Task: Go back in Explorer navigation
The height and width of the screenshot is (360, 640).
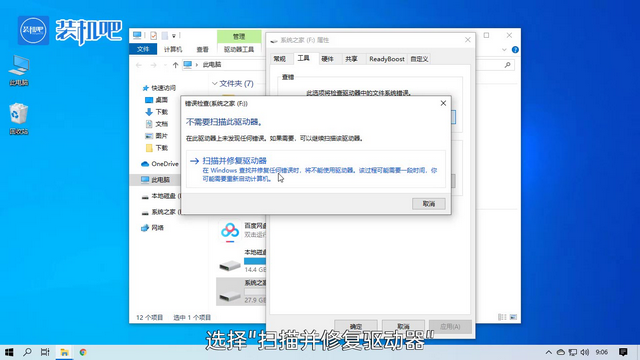Action: [139, 65]
